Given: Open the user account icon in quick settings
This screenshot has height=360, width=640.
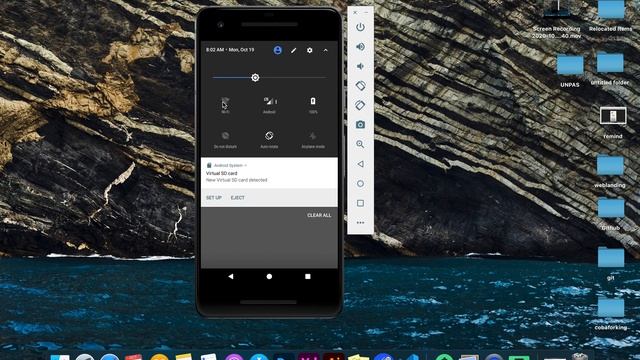Looking at the screenshot, I should (x=278, y=50).
